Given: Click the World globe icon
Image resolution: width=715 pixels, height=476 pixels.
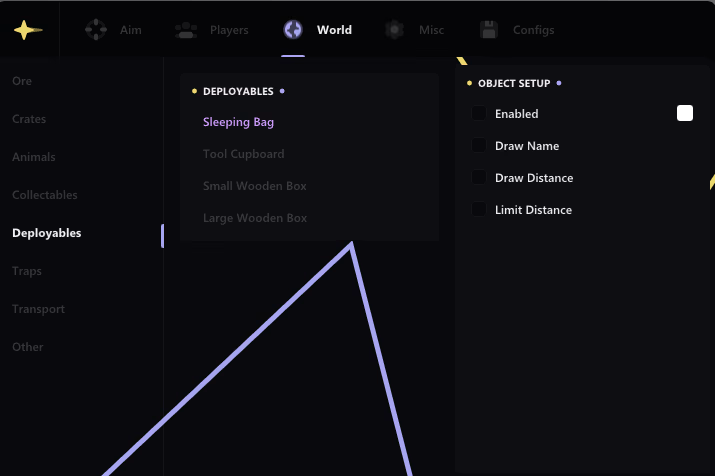Looking at the screenshot, I should (293, 30).
